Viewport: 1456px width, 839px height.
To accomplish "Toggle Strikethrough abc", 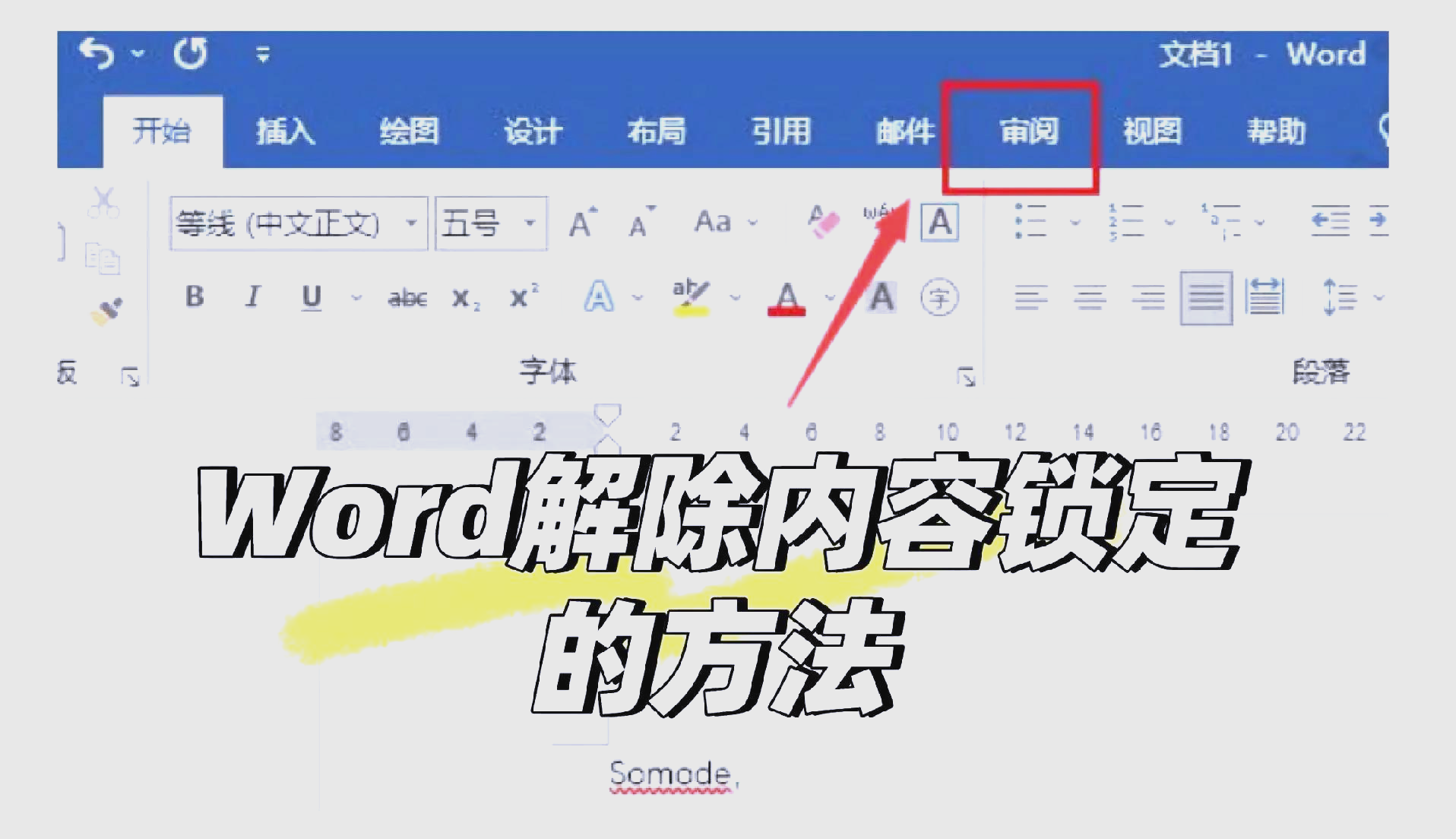I will click(408, 298).
